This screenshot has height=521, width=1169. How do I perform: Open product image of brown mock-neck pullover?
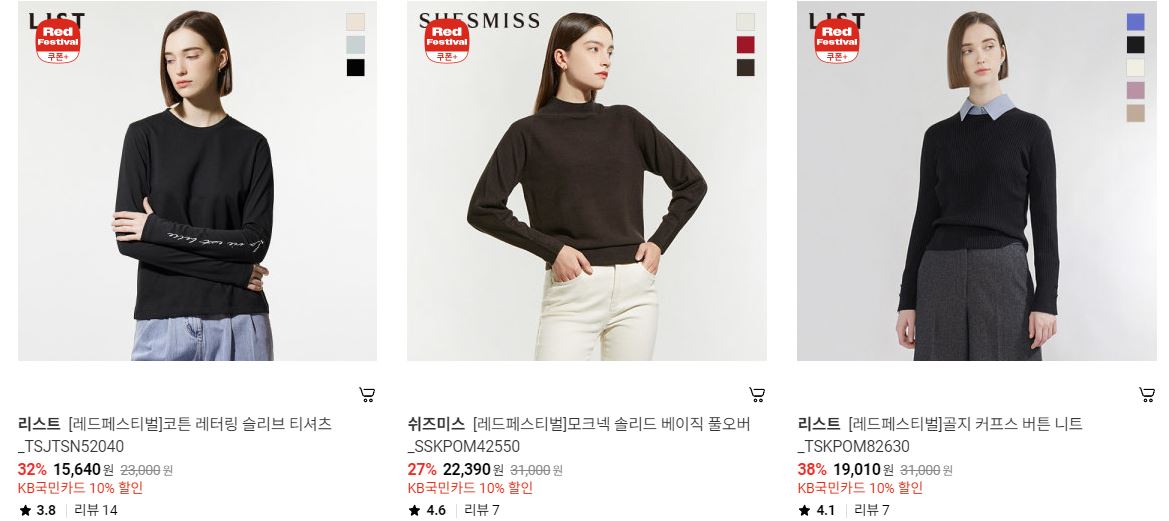click(x=587, y=181)
